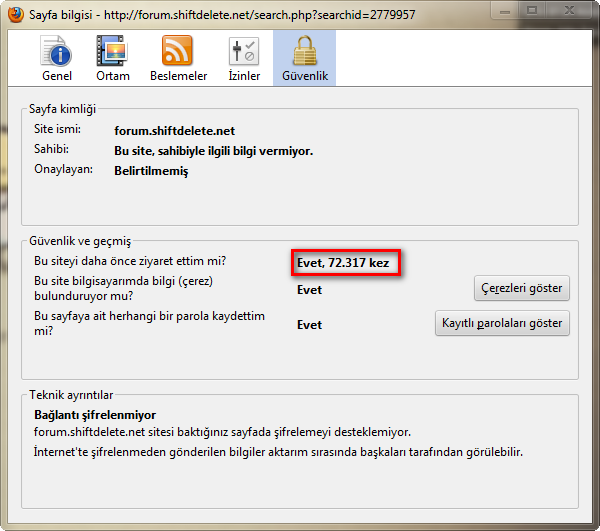600x531 pixels.
Task: Click the 'Evet' answer beside cookie question
Action: tap(310, 290)
